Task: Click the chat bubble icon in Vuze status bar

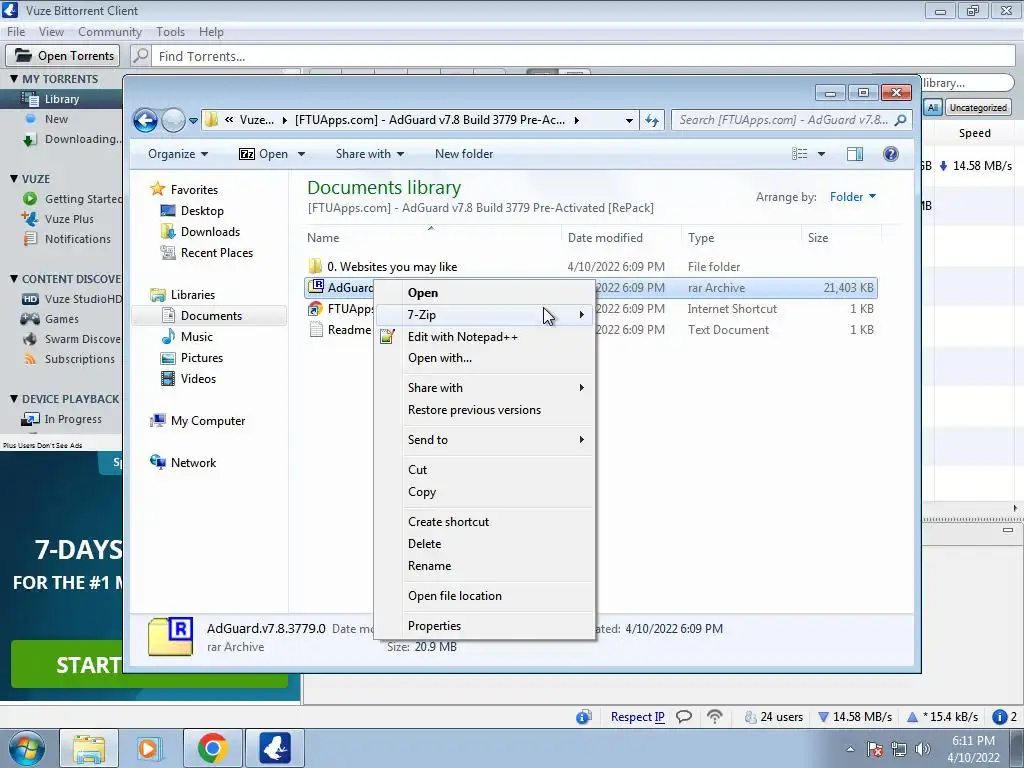Action: point(684,717)
